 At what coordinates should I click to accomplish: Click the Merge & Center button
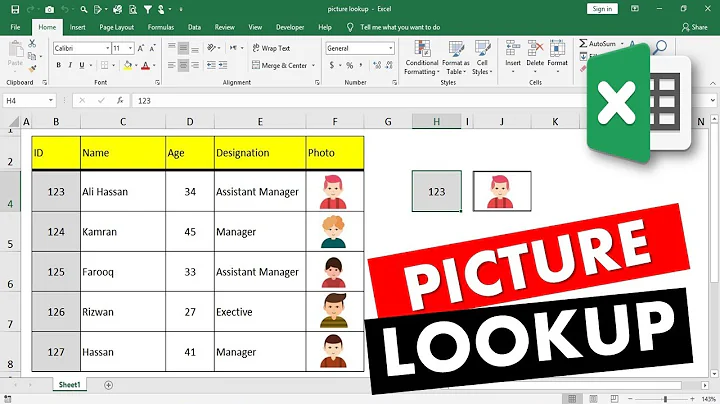point(280,66)
